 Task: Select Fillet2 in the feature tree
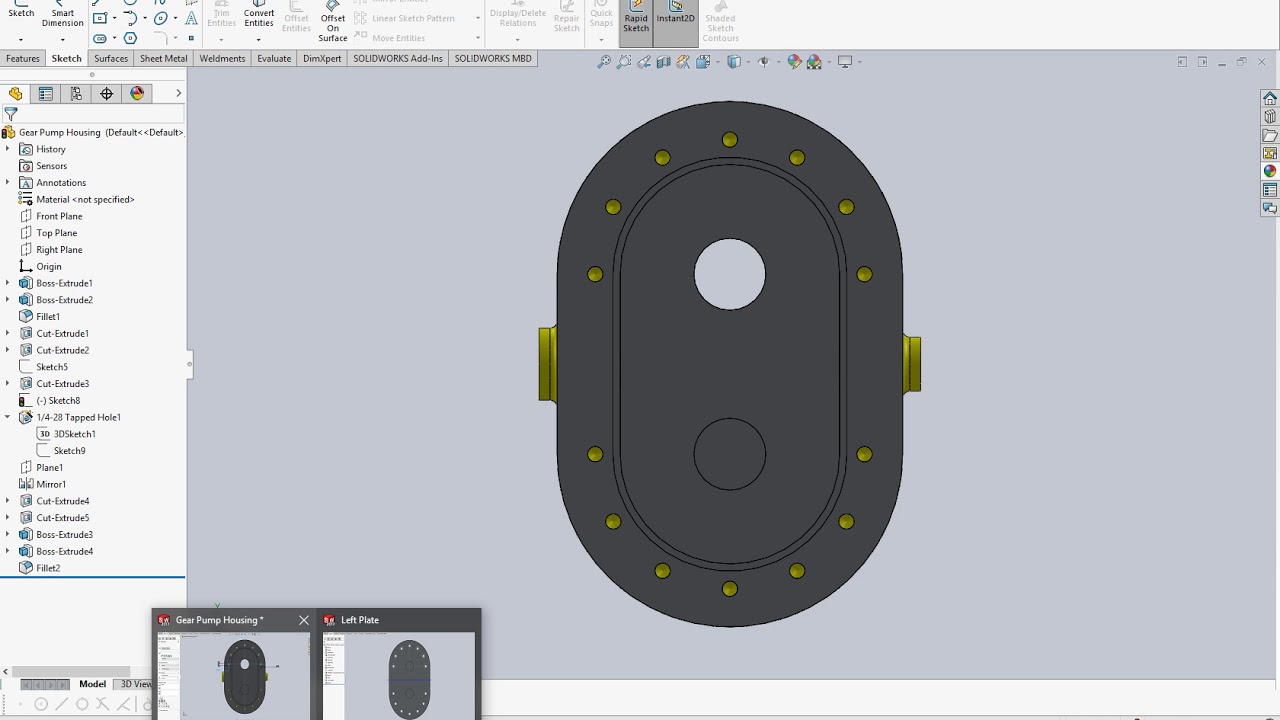click(48, 568)
